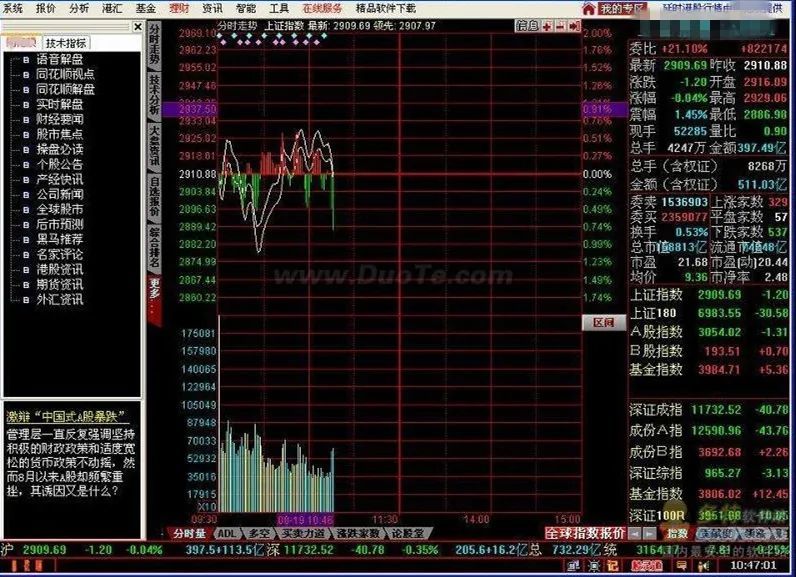796x577 pixels.
Task: Select the 技术分析 vertical tab
Action: 154,95
